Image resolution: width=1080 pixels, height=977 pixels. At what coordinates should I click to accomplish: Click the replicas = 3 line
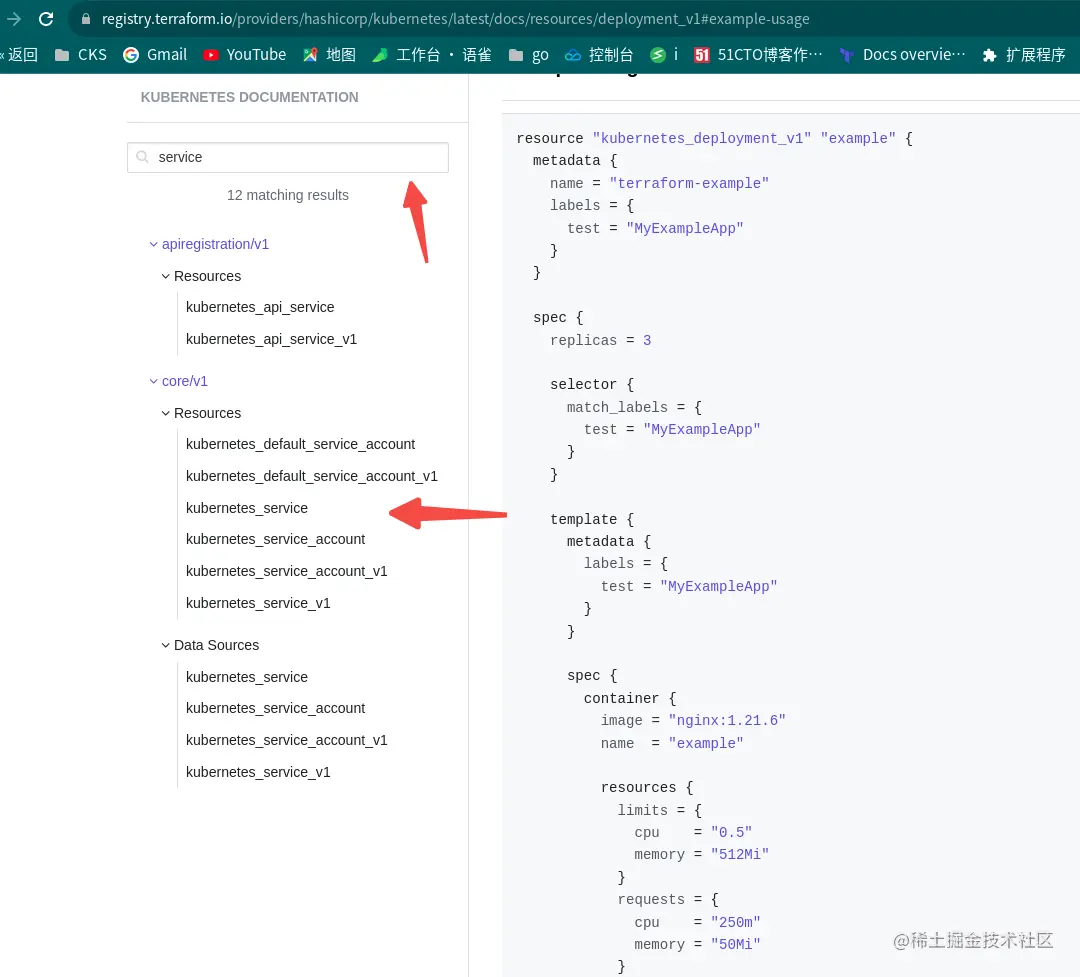(x=600, y=340)
